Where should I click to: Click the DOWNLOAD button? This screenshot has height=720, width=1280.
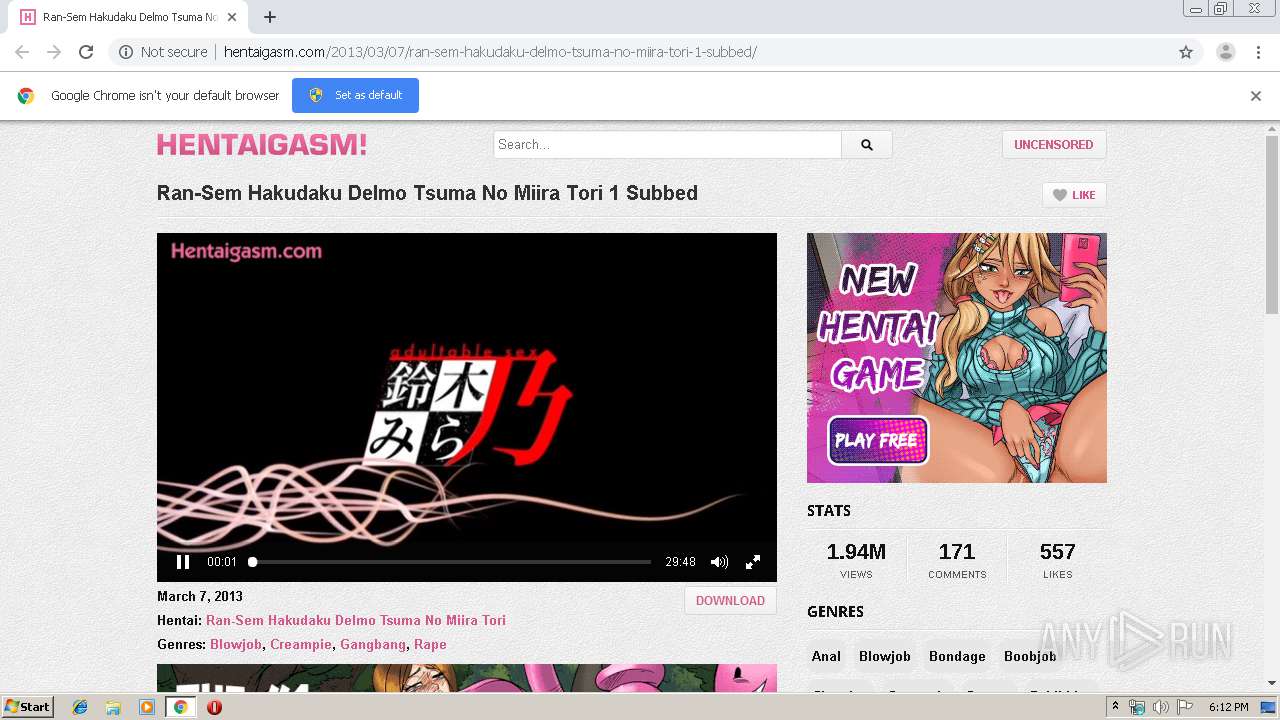click(x=730, y=600)
